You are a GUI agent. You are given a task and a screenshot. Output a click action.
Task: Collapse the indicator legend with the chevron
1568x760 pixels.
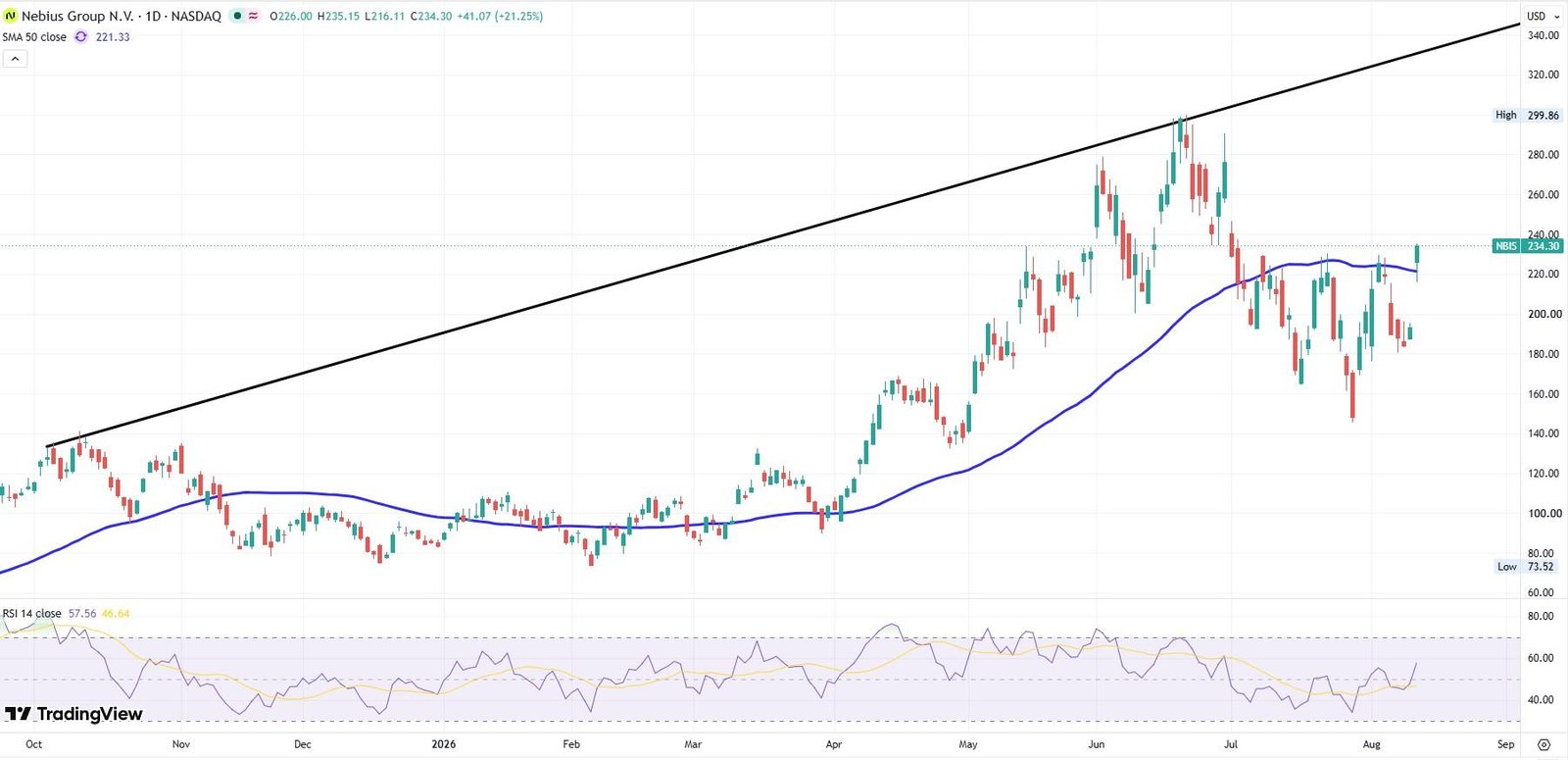click(15, 59)
